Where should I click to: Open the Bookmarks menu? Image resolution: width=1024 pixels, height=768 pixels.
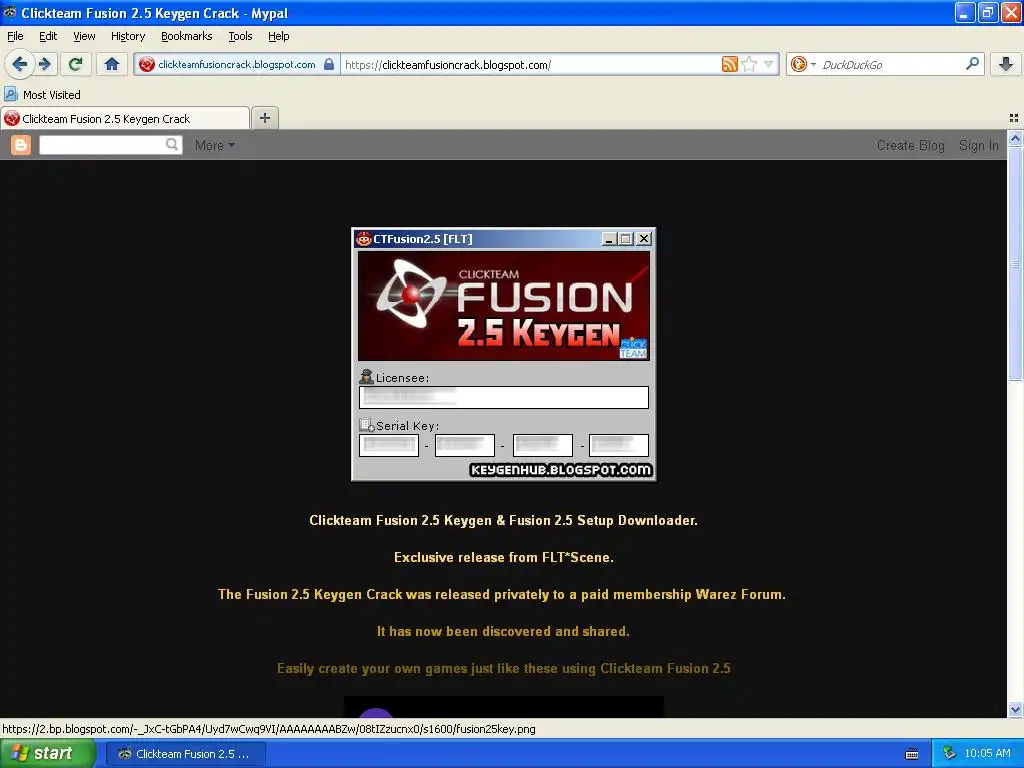[187, 36]
